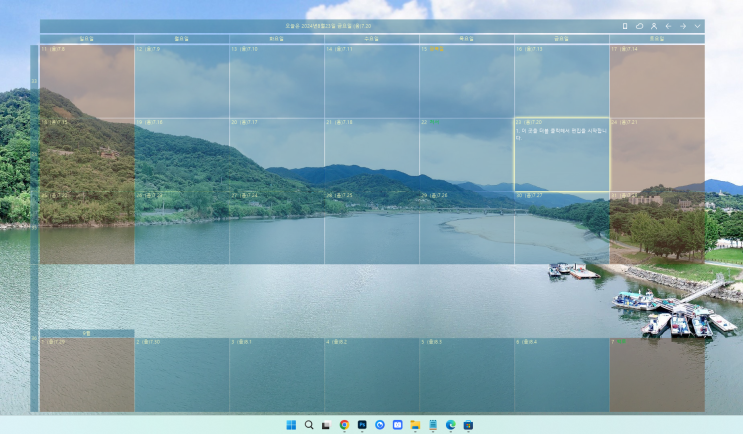Launch Microsoft Edge from taskbar

(451, 425)
